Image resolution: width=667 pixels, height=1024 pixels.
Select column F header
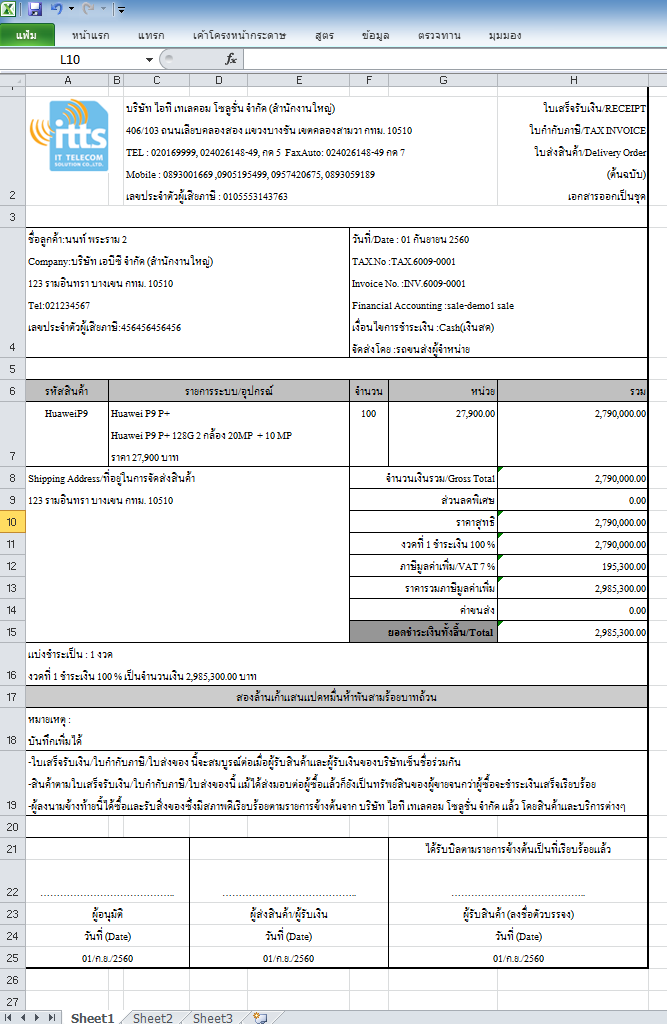[369, 80]
